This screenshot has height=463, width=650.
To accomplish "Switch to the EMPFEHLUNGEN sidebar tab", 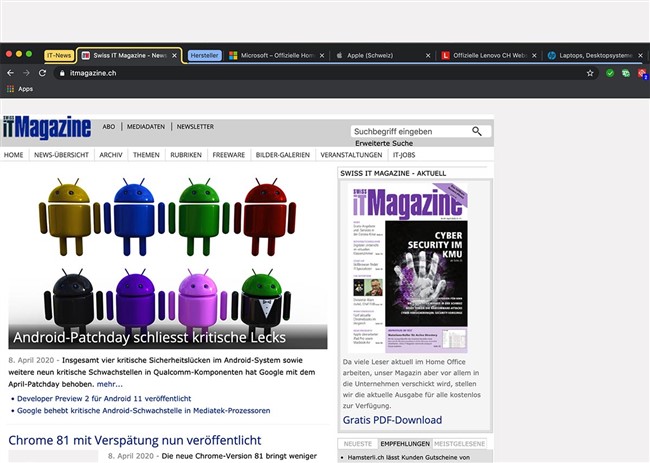I will coord(405,444).
